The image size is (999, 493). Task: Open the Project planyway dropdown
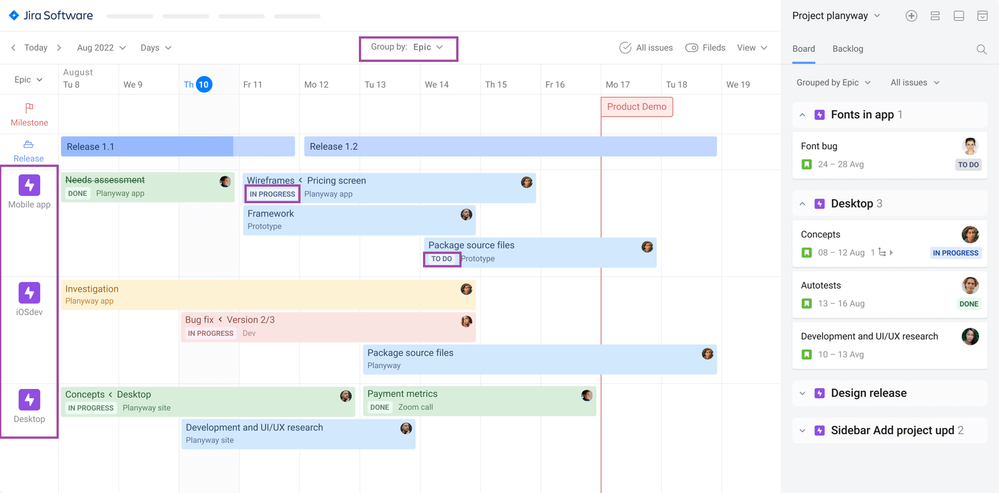tap(836, 15)
